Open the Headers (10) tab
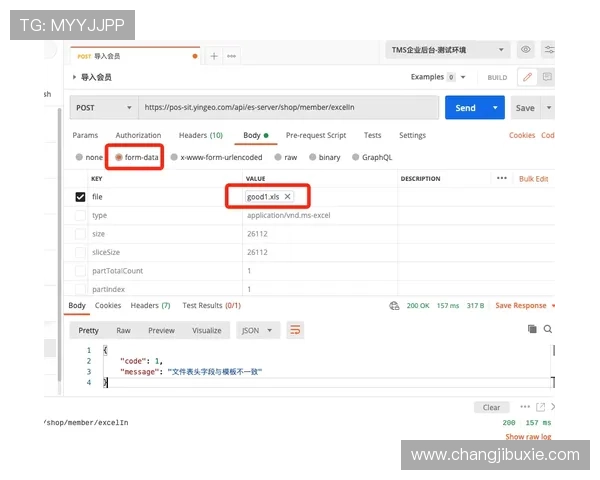Image resolution: width=600 pixels, height=480 pixels. click(x=201, y=135)
